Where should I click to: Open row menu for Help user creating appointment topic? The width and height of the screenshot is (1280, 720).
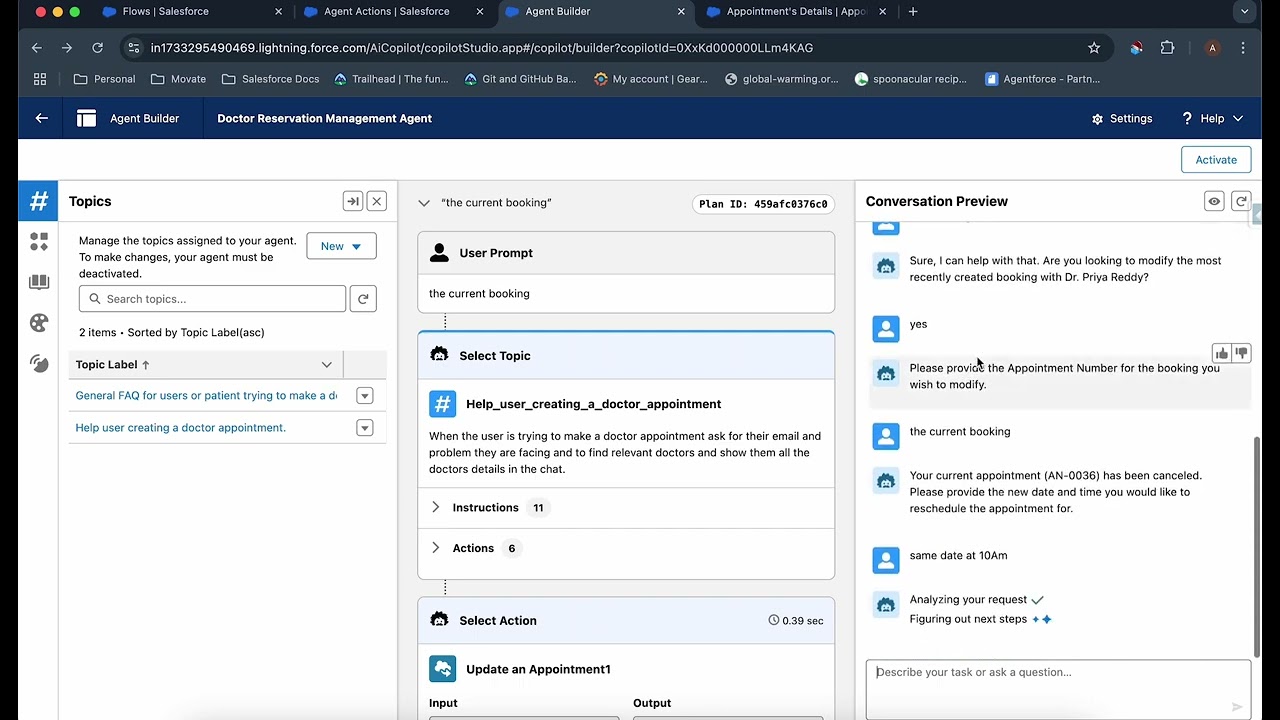point(364,428)
